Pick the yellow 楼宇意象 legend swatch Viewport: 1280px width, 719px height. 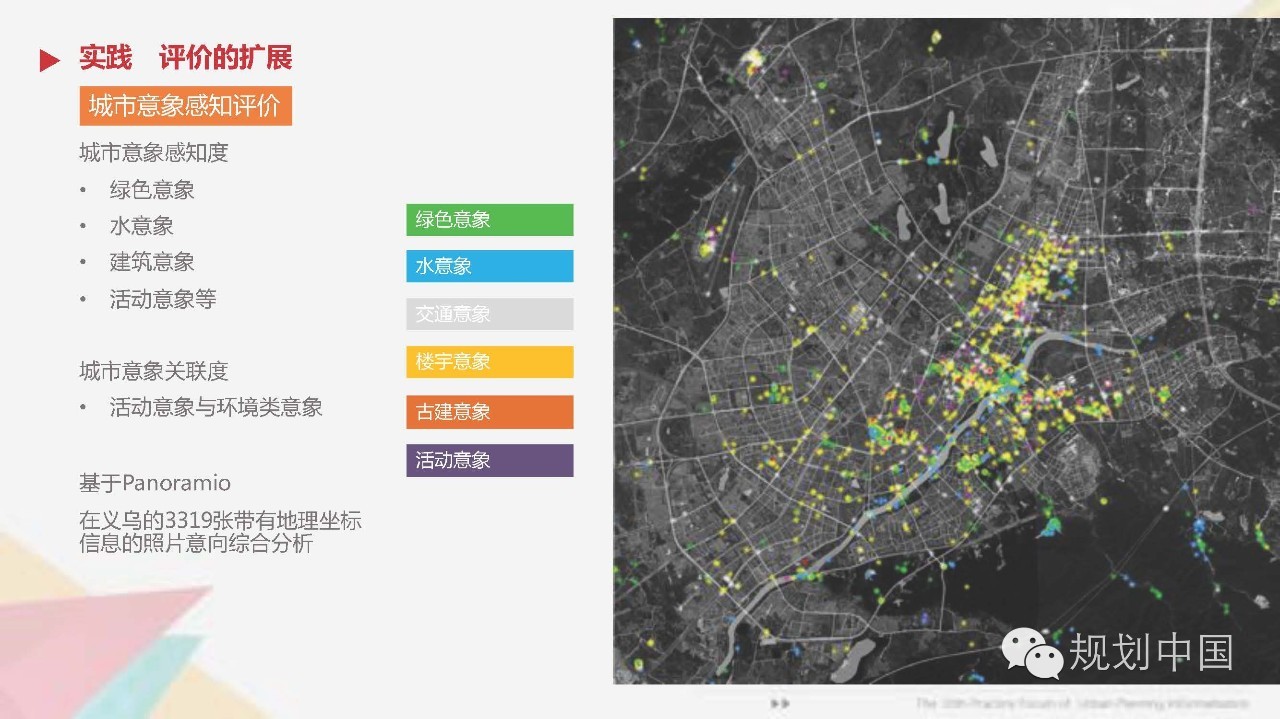490,362
